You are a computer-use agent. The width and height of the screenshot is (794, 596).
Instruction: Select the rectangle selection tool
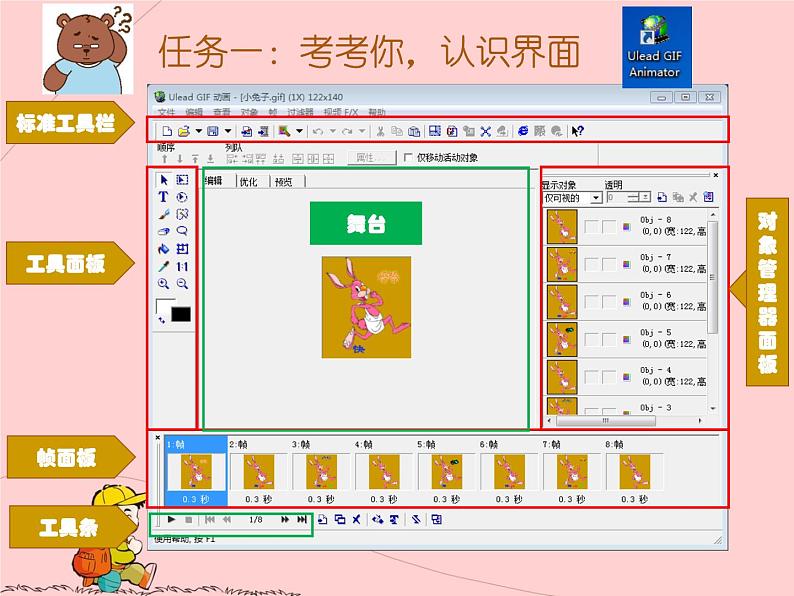(x=182, y=180)
